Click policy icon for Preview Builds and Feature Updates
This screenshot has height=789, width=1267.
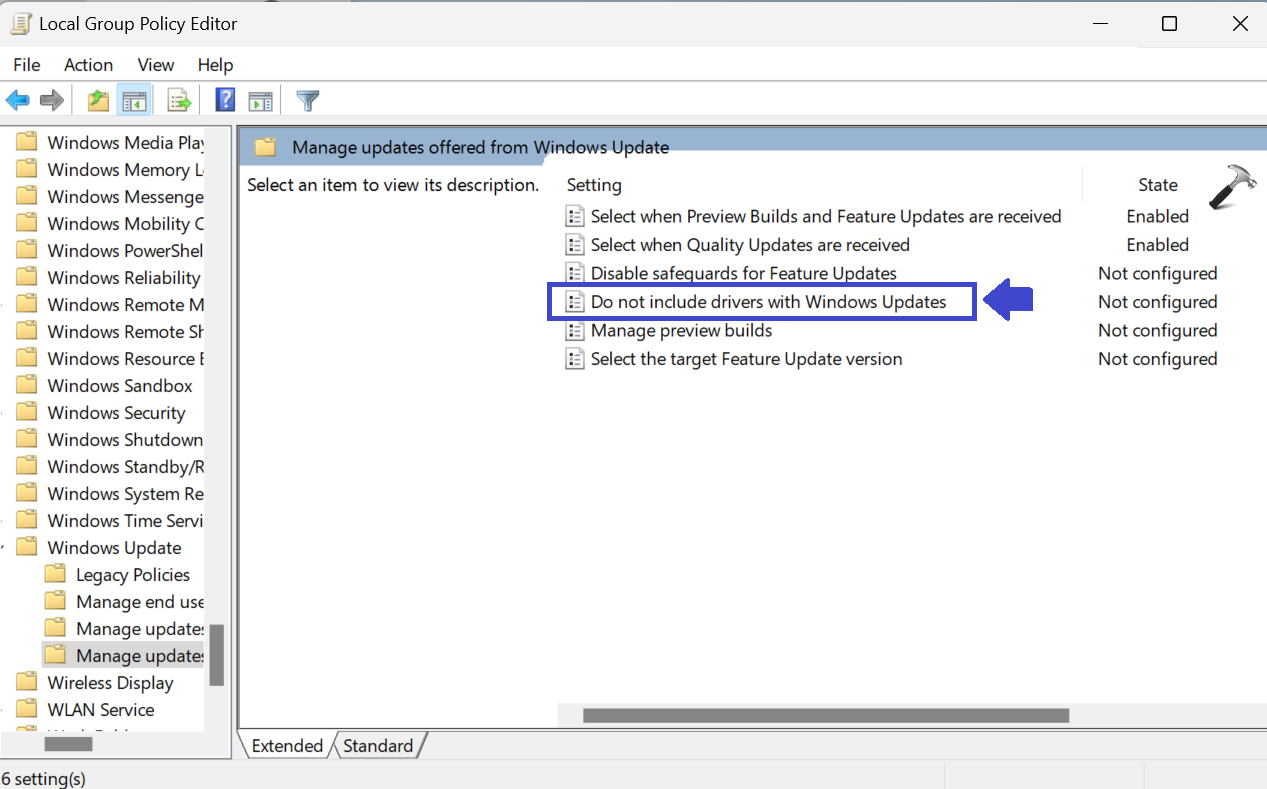[x=575, y=216]
